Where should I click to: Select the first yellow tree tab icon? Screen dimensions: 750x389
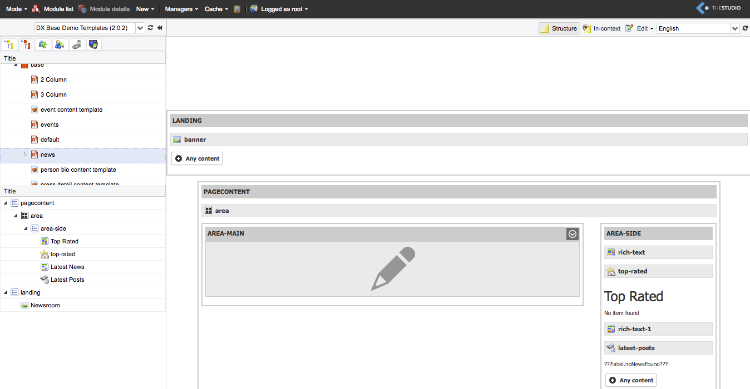point(10,44)
